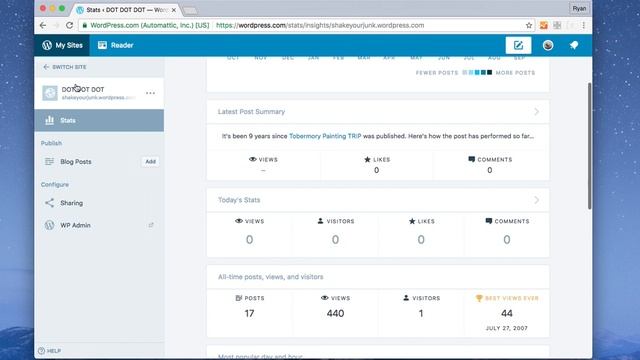
Task: Expand Today's Stats chevron
Action: (x=536, y=200)
